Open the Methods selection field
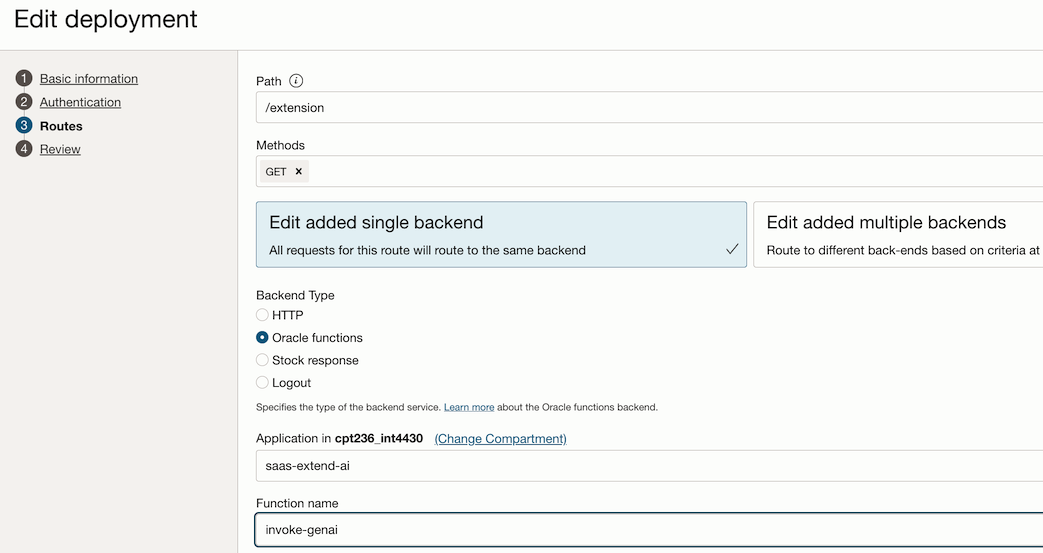This screenshot has width=1043, height=553. pos(670,172)
